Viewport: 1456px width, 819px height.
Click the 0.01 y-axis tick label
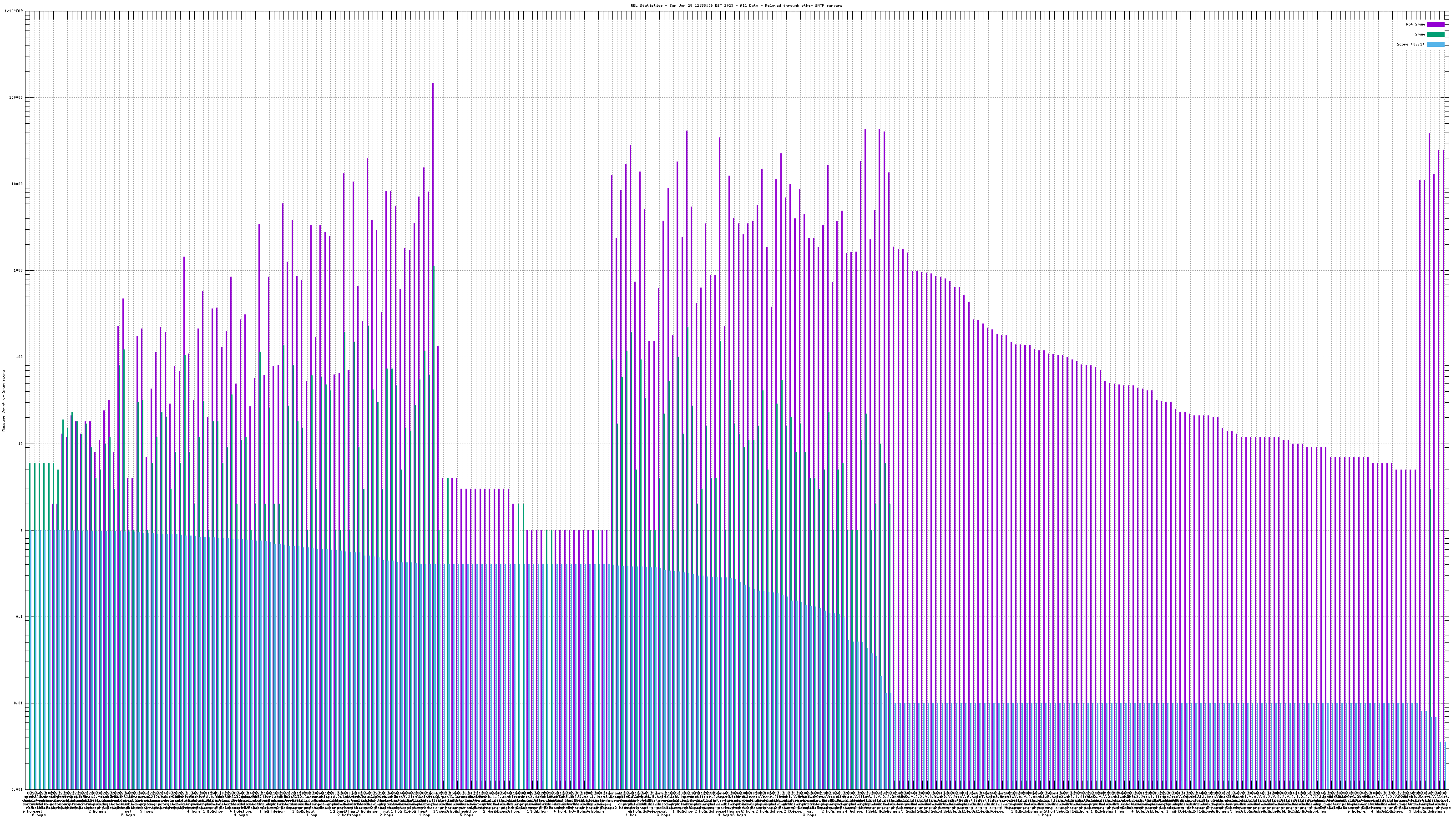click(19, 703)
